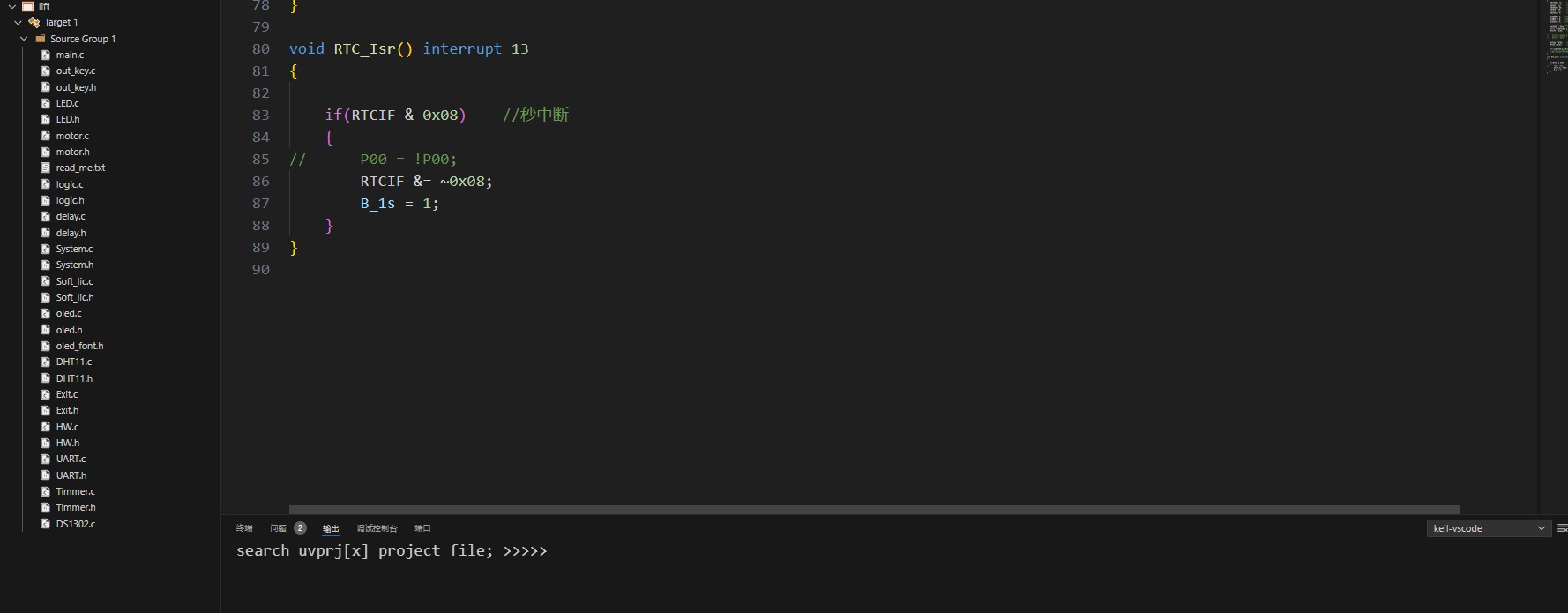Click the editor horizontal scrollbar
Viewport: 1568px width, 613px height.
(x=873, y=510)
